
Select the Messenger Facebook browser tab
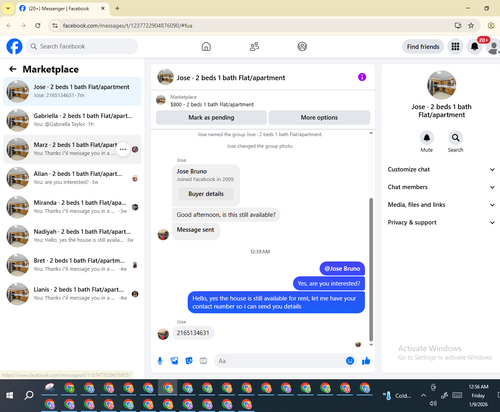click(62, 8)
